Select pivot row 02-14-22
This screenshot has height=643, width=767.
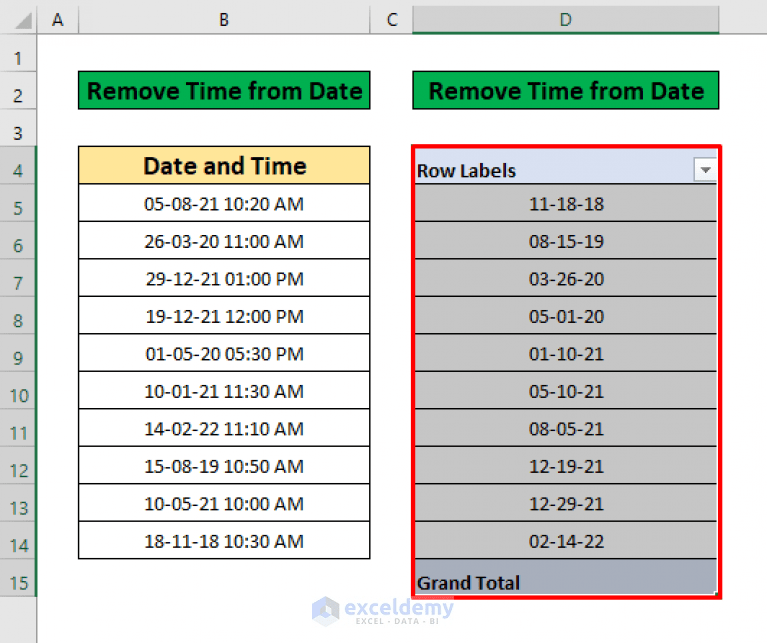point(566,541)
